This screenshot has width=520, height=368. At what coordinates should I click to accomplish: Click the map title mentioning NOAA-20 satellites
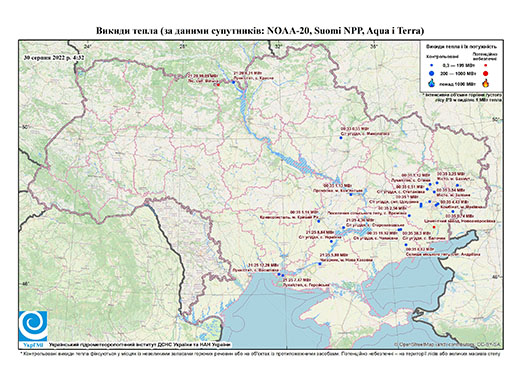click(x=260, y=31)
